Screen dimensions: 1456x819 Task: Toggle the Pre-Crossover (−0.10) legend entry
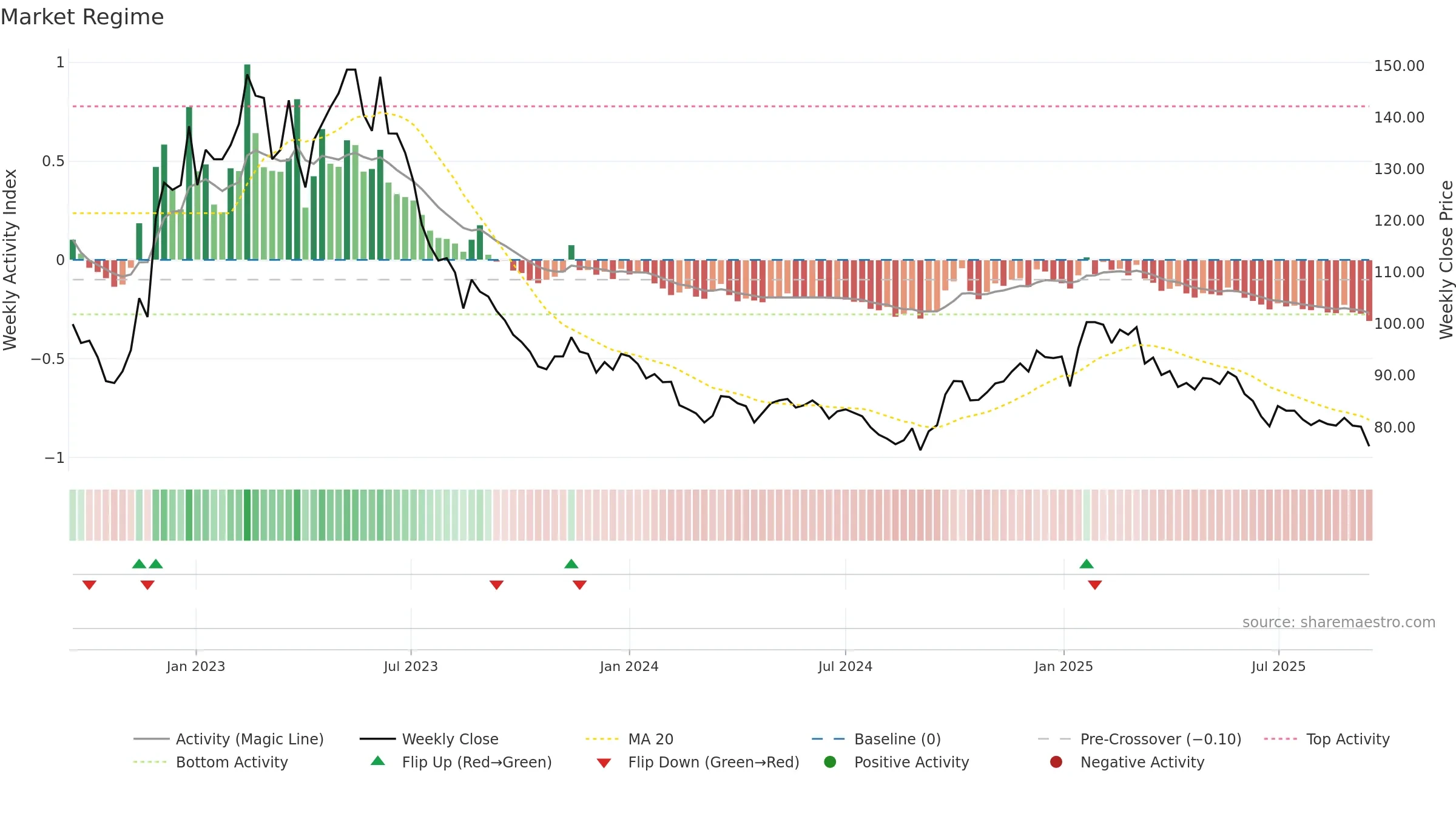click(x=1139, y=739)
